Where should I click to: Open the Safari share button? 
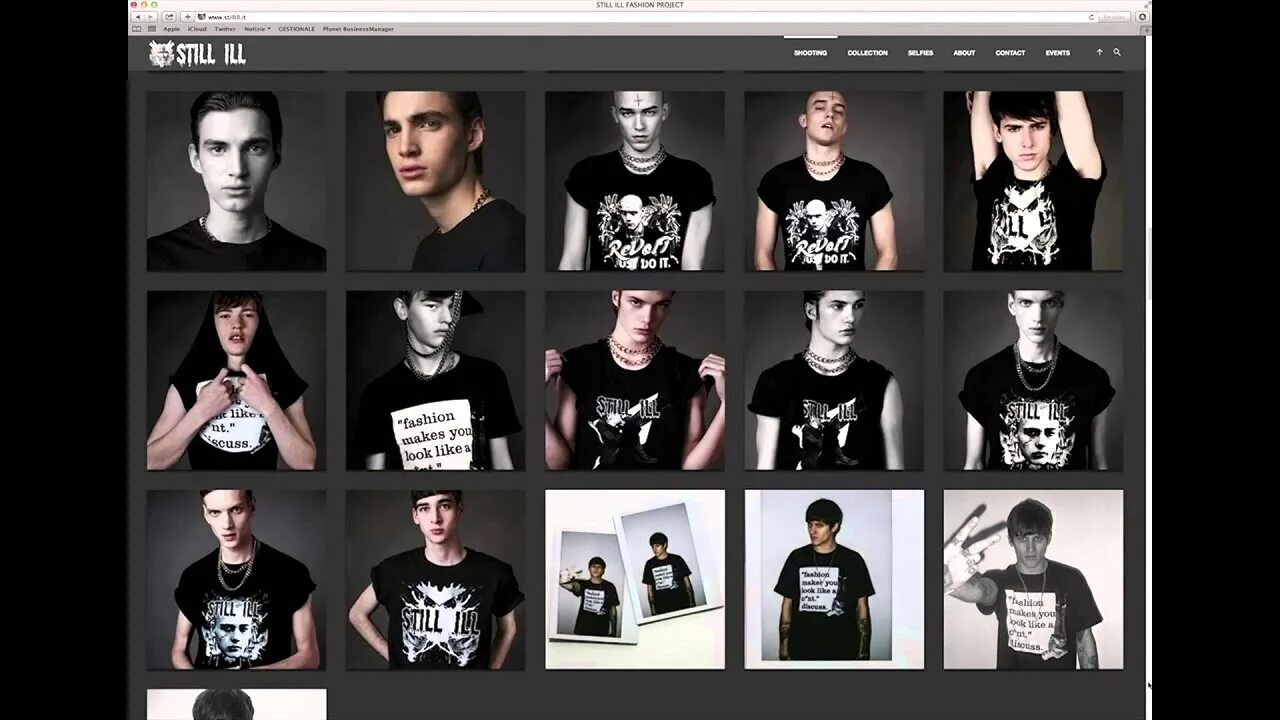click(170, 17)
